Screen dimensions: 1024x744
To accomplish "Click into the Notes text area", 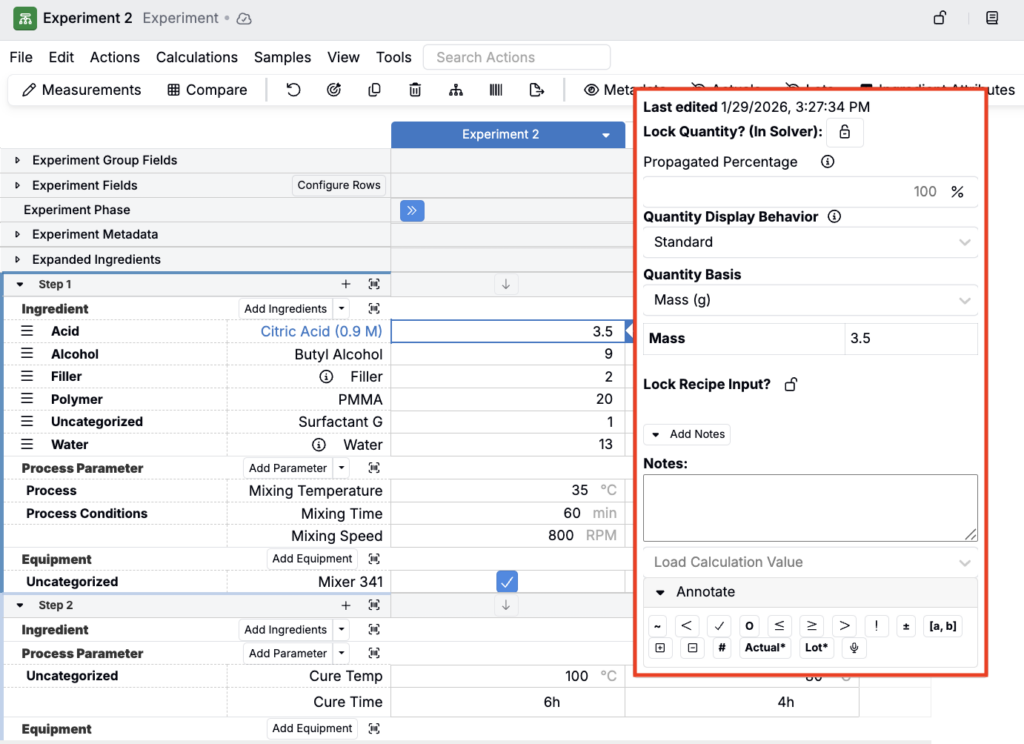I will tap(809, 508).
